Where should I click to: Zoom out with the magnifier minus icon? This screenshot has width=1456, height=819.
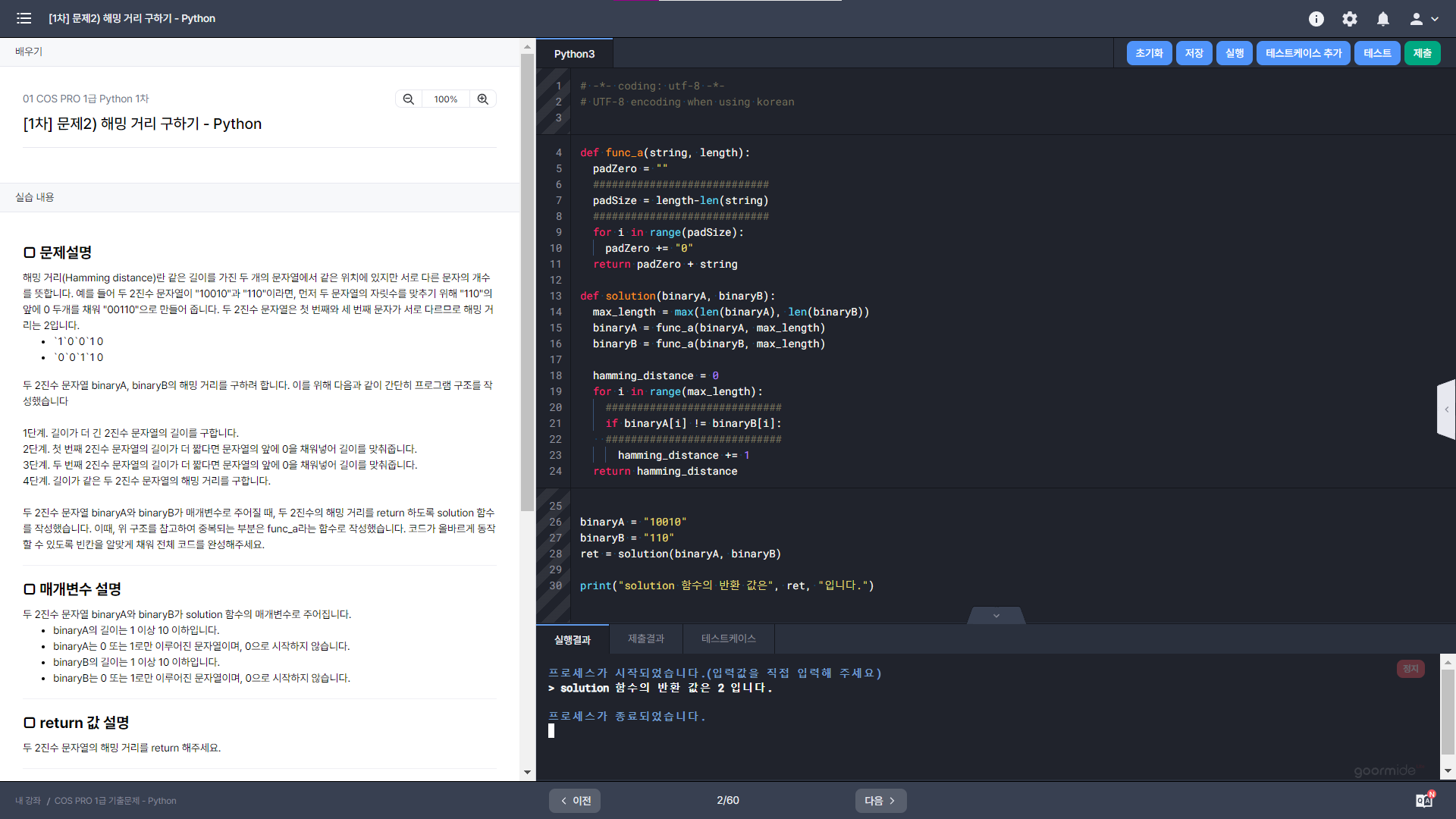coord(409,99)
